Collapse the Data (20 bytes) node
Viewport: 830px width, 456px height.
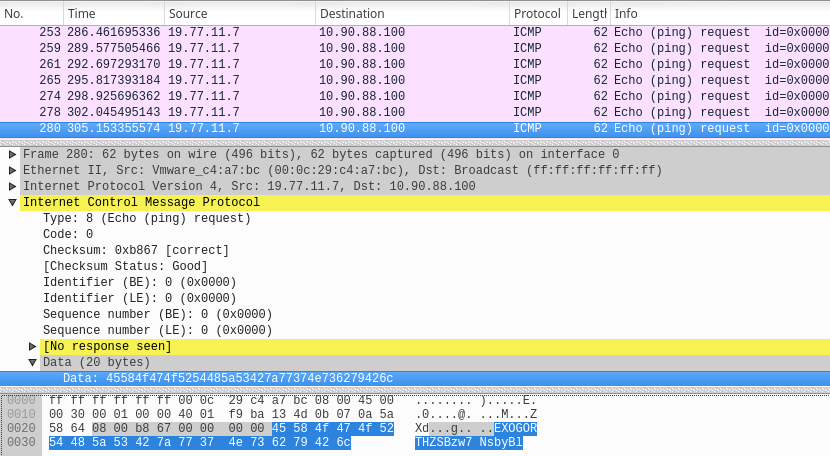[33, 363]
